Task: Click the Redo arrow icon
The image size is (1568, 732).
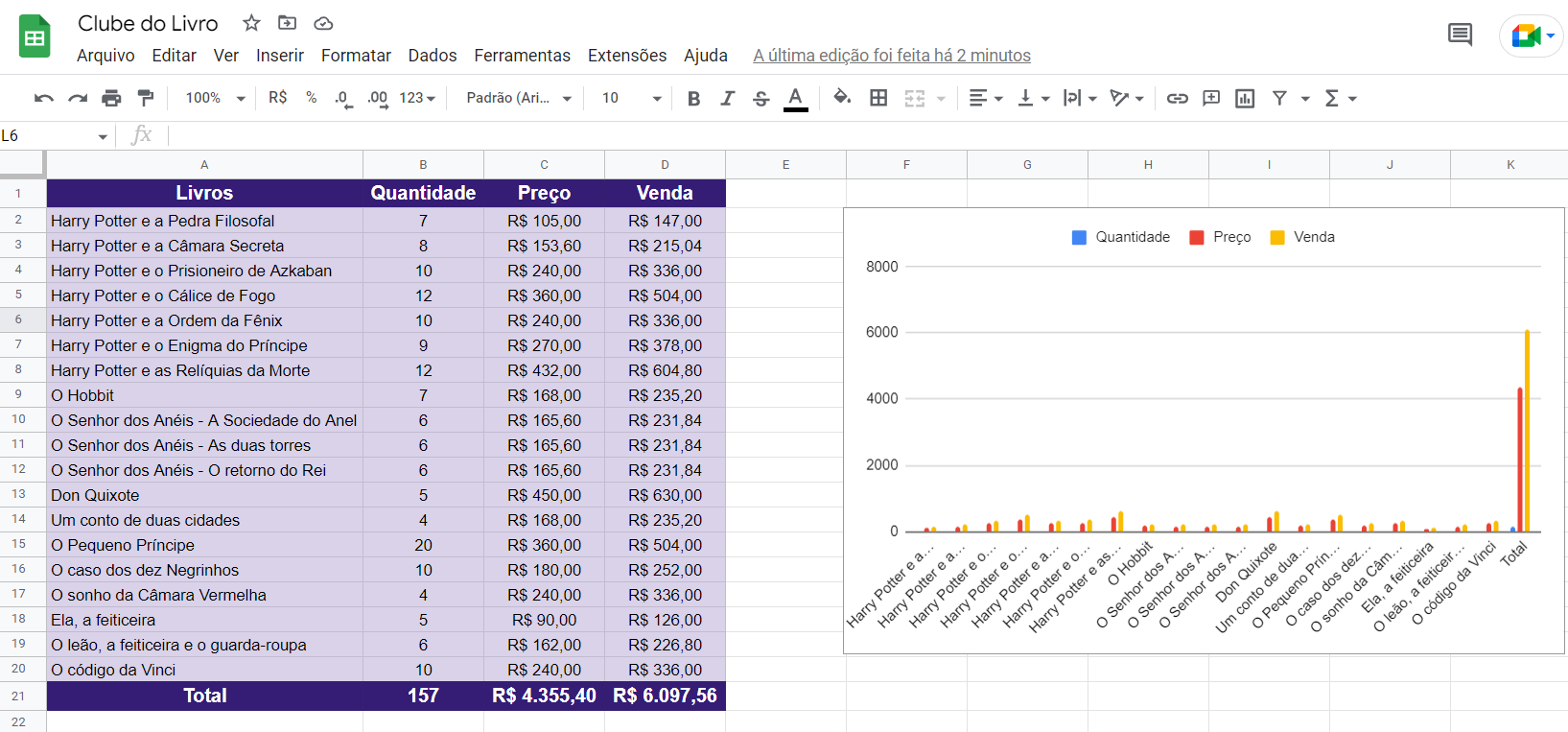Action: (78, 98)
